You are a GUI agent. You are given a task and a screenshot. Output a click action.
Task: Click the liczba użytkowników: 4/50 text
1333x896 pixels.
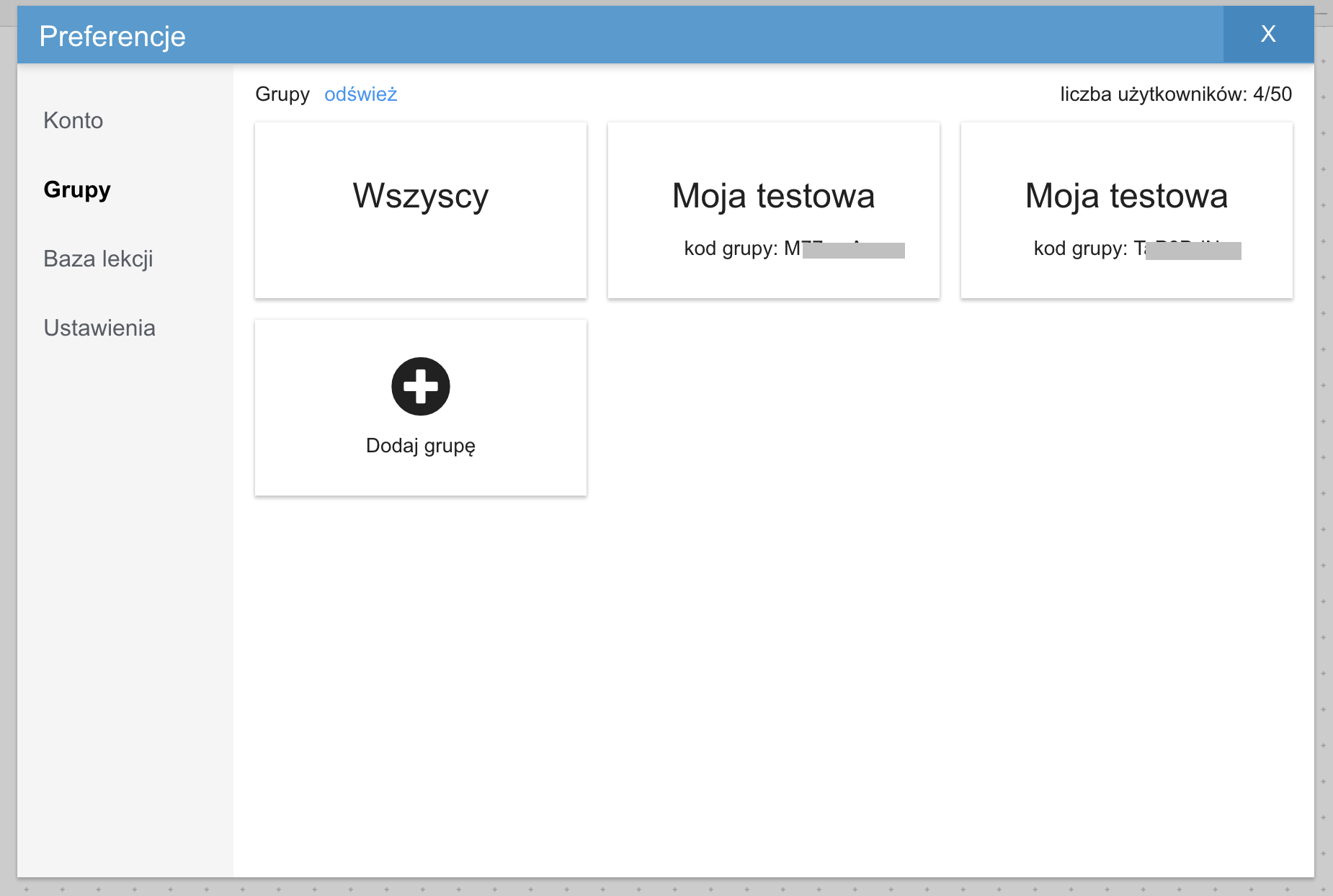(1176, 94)
